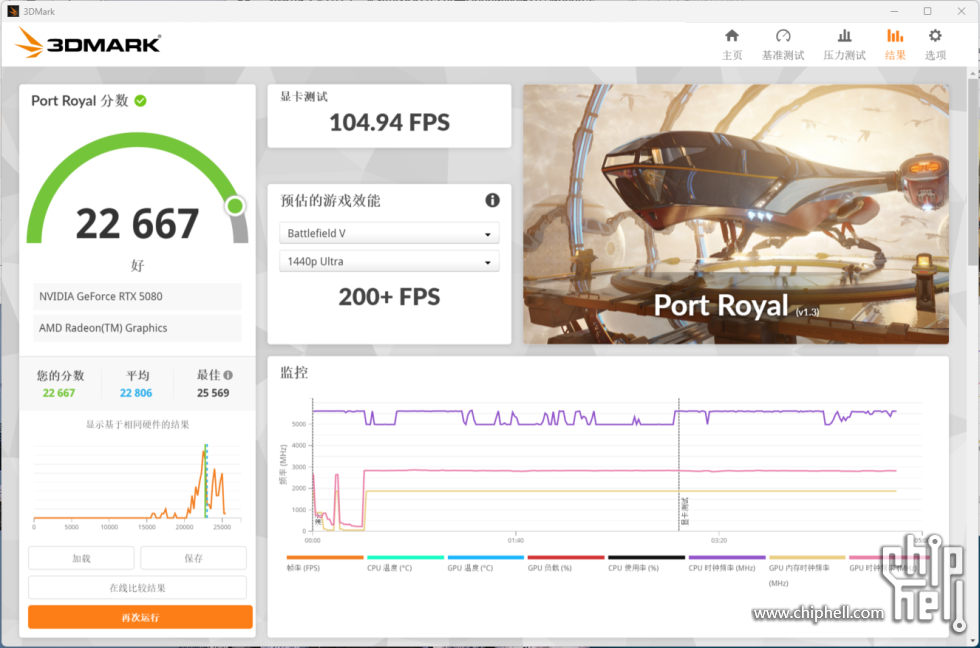Click the vertical scrollbar thumb on the right
Image resolution: width=980 pixels, height=648 pixels.
tap(973, 171)
